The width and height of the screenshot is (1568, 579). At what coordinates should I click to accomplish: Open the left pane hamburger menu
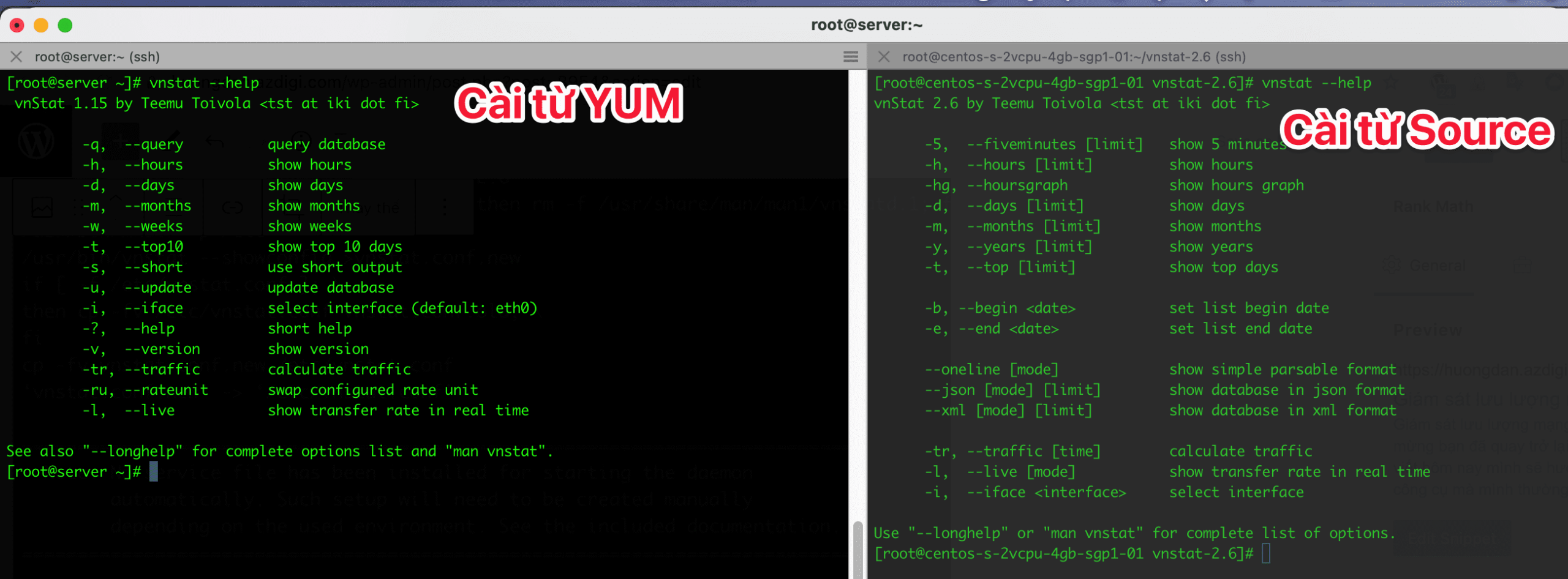(850, 57)
